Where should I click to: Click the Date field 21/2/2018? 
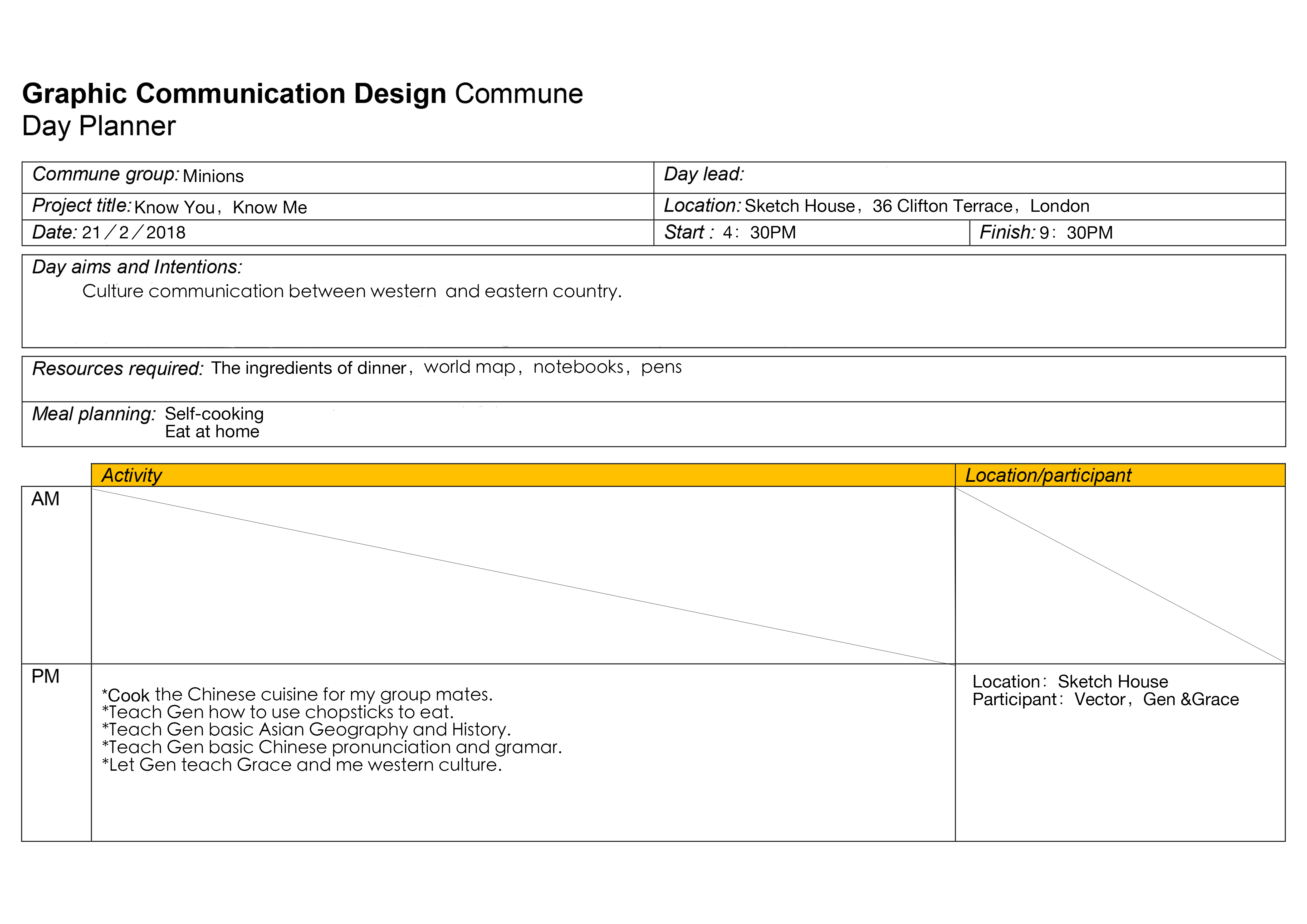click(x=134, y=233)
